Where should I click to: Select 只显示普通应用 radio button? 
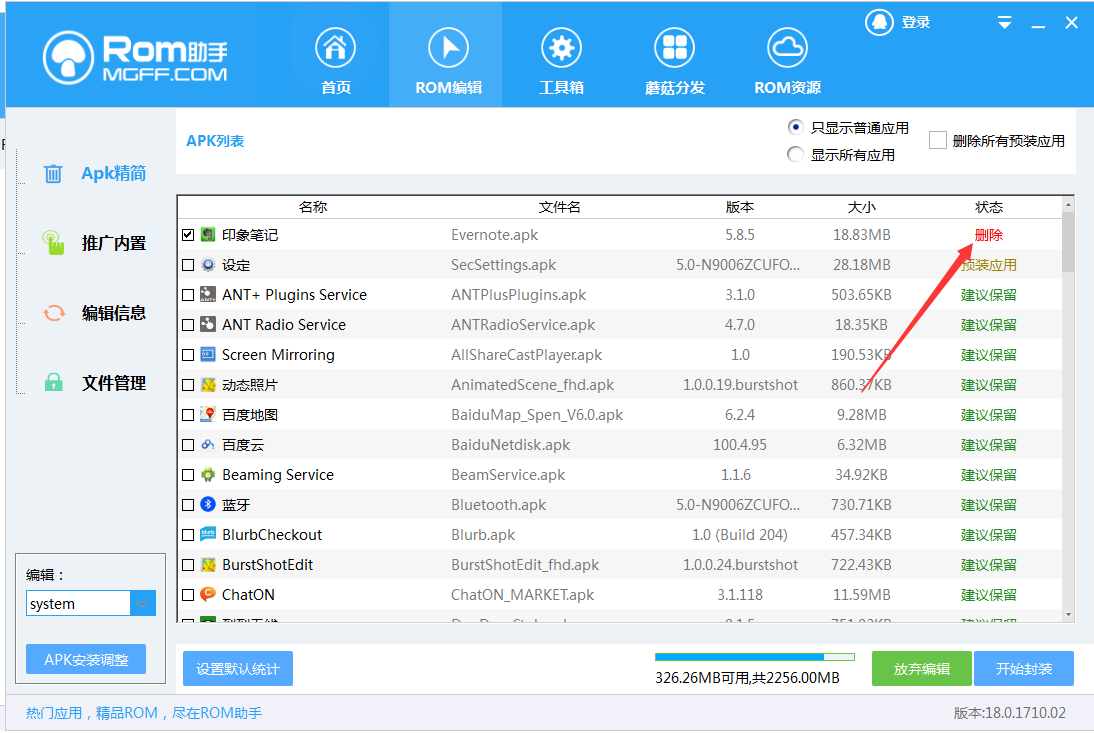coord(795,127)
